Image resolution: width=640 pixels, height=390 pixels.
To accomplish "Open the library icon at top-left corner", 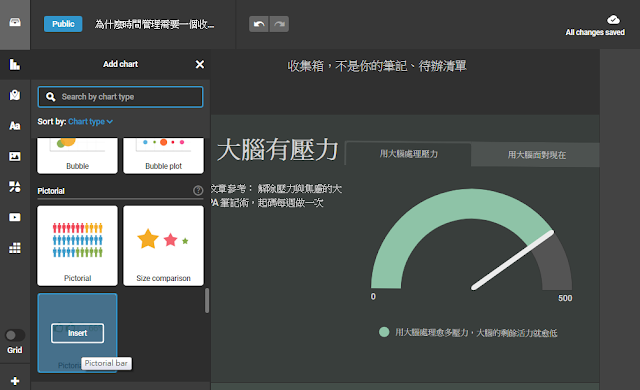I will pos(15,22).
